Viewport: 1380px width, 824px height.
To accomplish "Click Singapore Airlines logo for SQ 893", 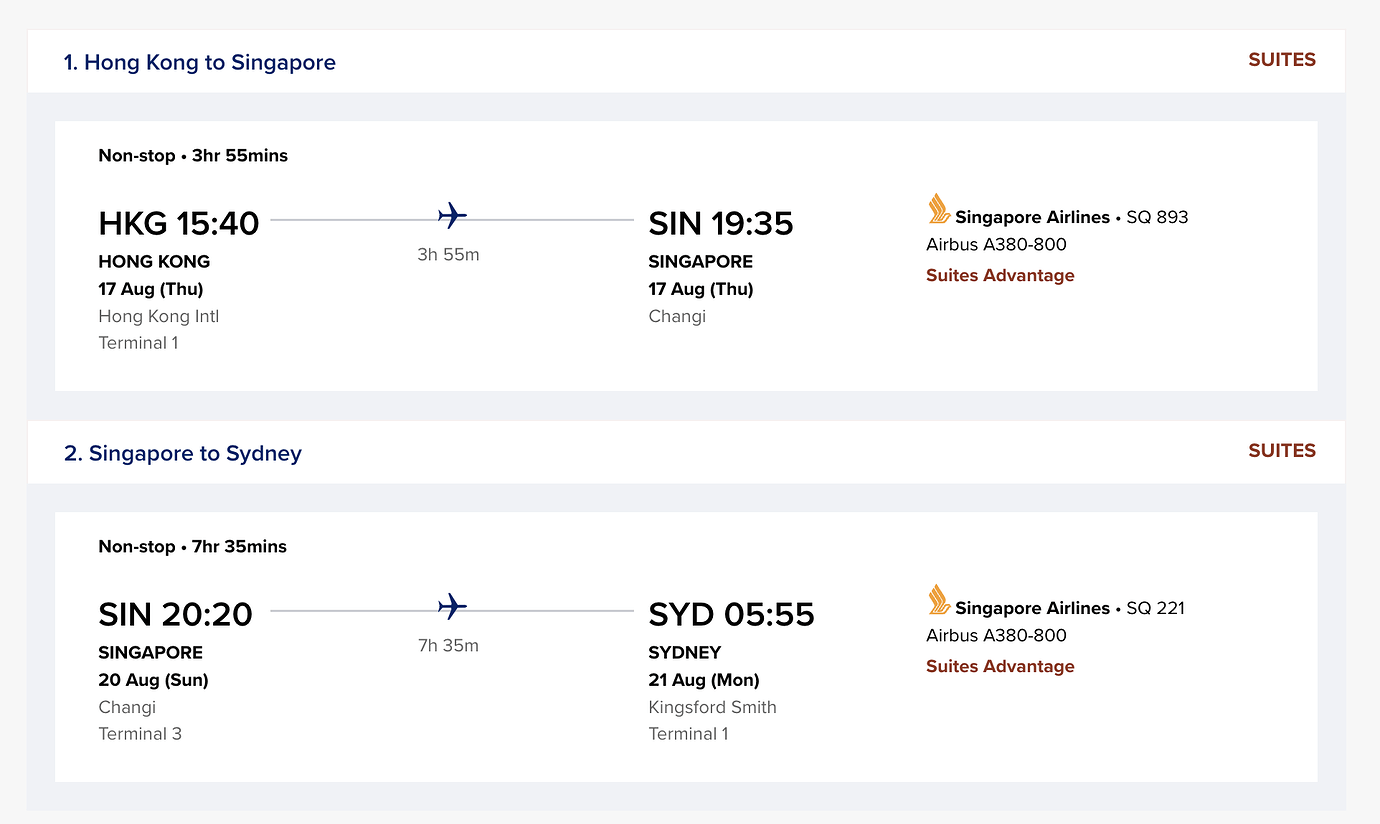I will [x=938, y=209].
